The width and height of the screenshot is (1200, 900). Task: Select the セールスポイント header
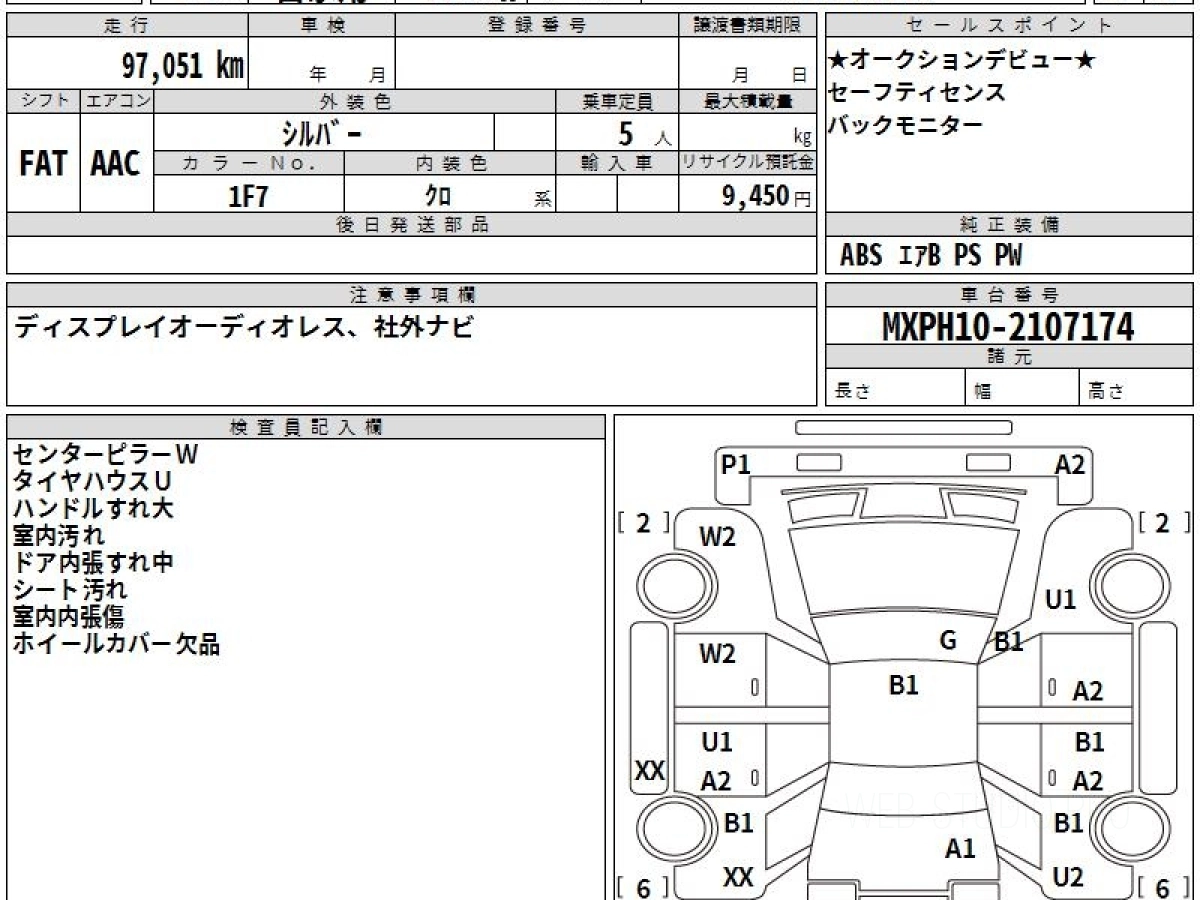pyautogui.click(x=1009, y=26)
